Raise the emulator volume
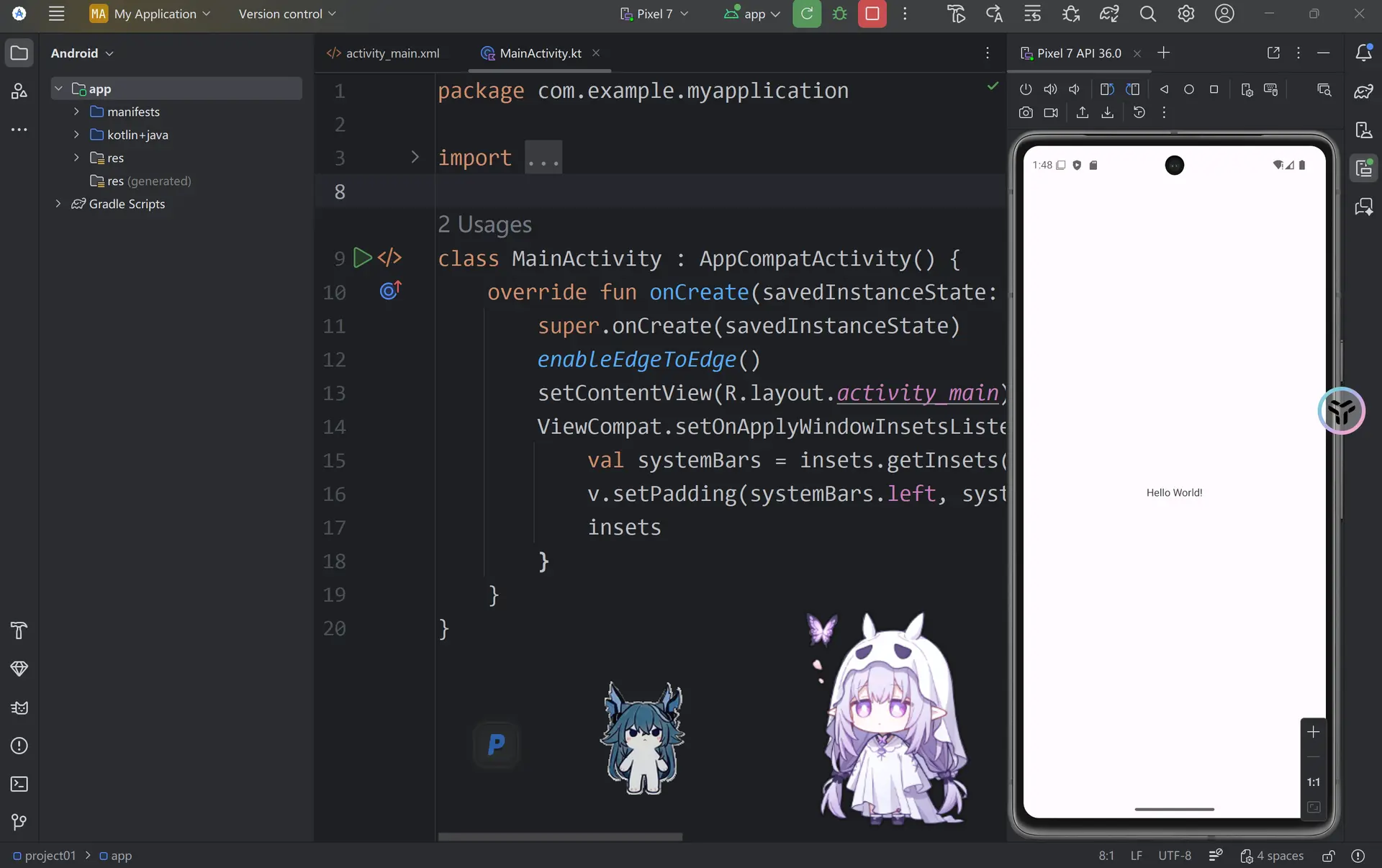 pos(1051,89)
